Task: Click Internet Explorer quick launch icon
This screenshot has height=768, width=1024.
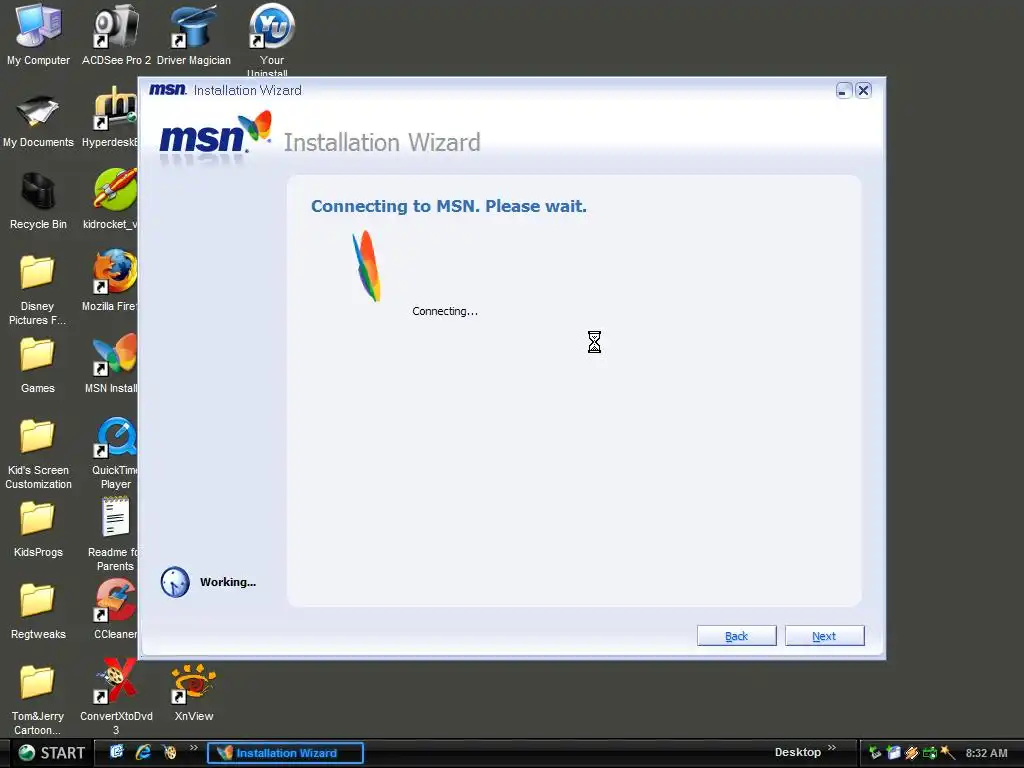Action: 143,752
